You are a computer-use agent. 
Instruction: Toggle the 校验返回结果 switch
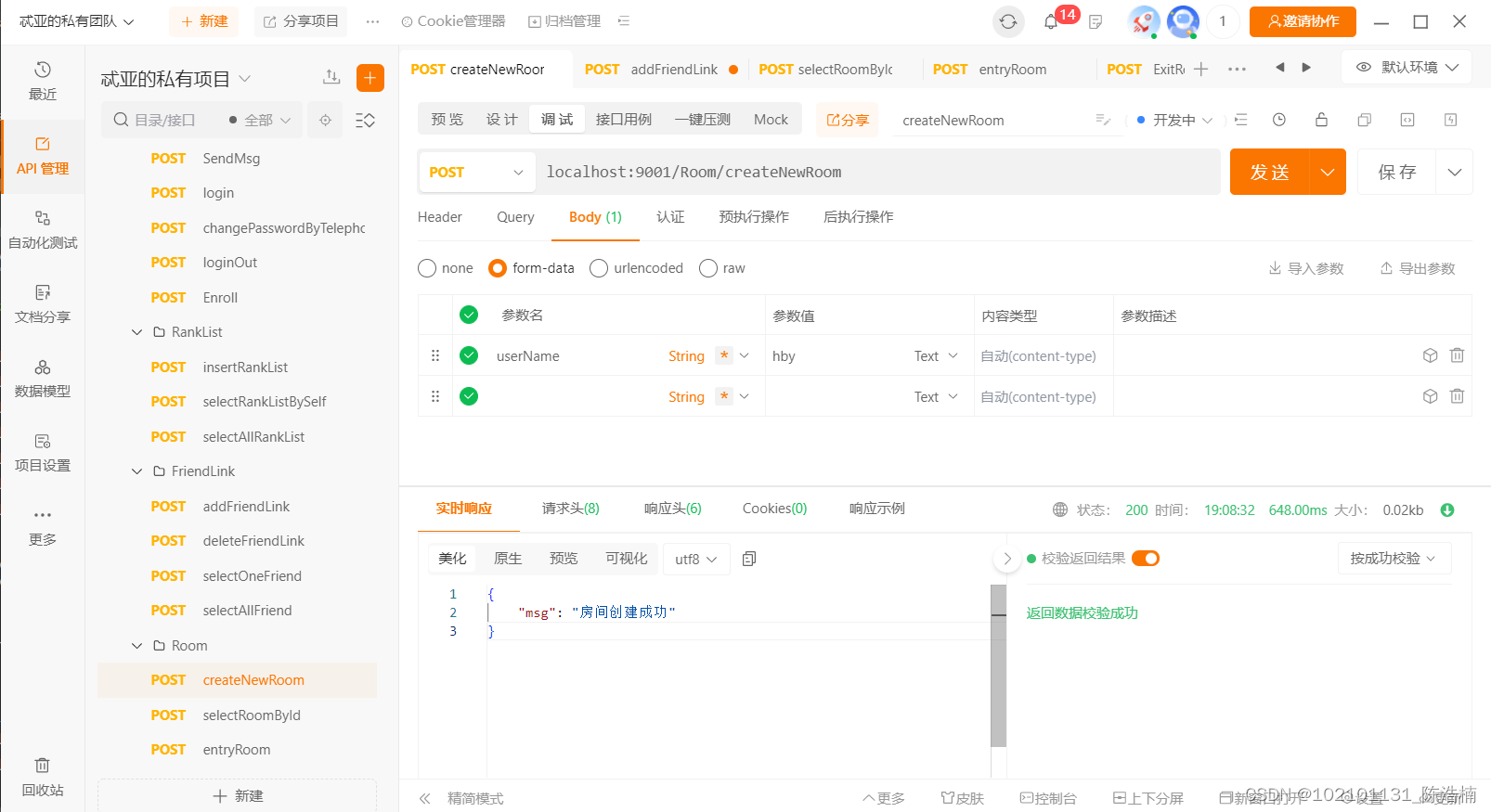coord(1146,558)
